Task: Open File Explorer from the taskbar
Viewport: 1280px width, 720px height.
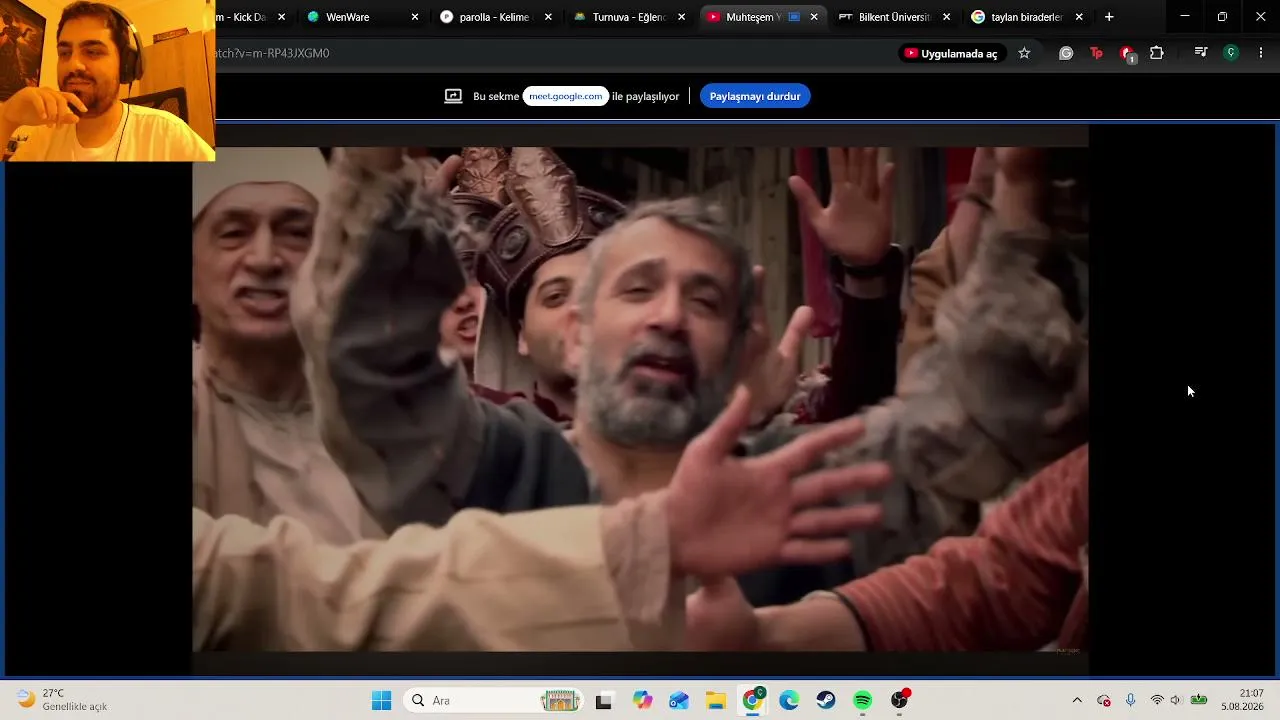Action: (x=716, y=701)
